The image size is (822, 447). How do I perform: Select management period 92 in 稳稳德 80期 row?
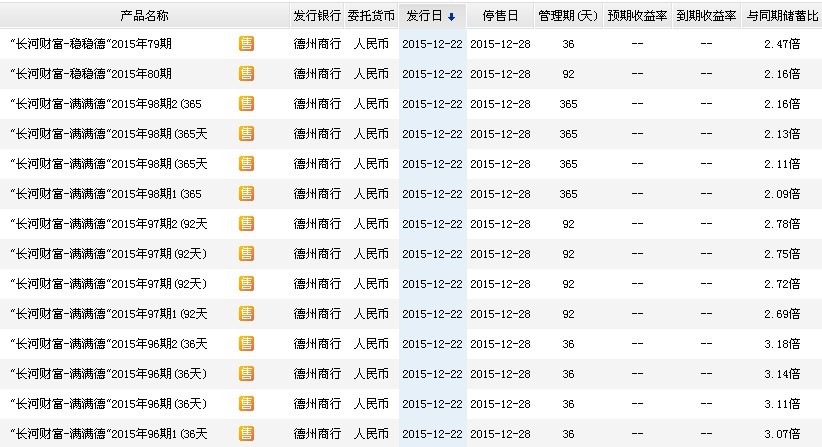[x=568, y=74]
